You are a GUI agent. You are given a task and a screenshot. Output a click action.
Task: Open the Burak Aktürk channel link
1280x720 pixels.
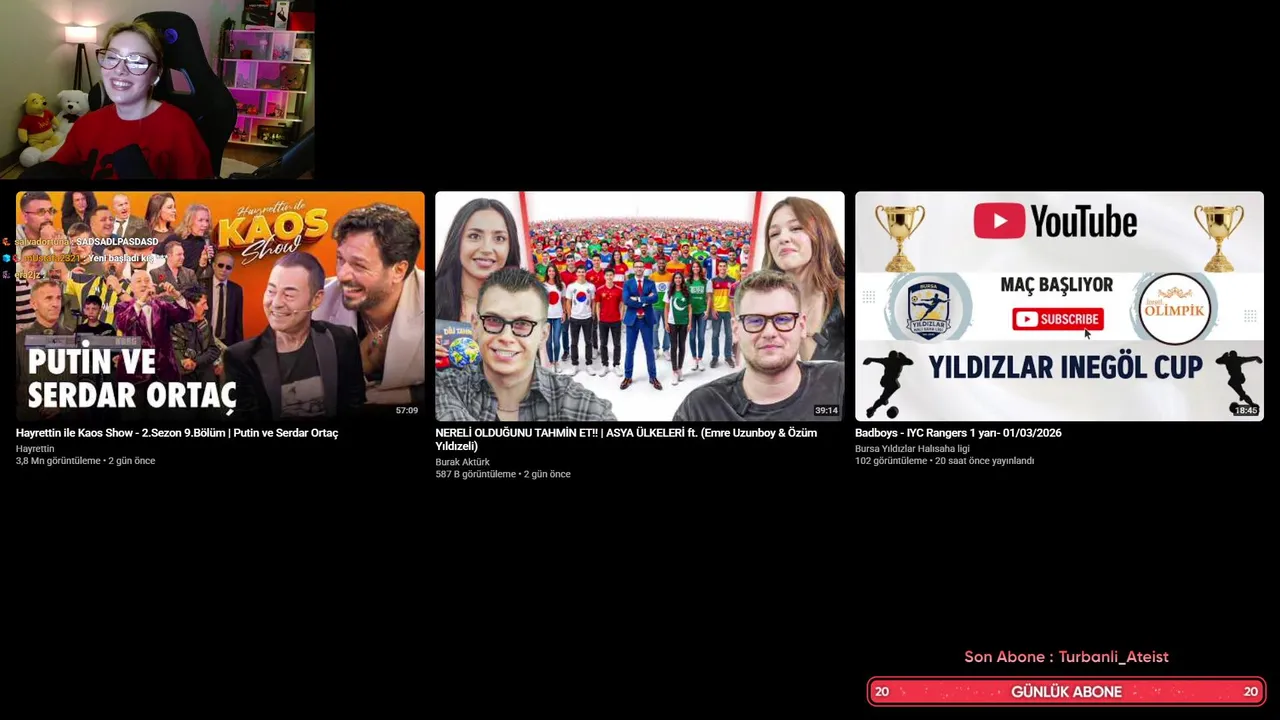[462, 462]
